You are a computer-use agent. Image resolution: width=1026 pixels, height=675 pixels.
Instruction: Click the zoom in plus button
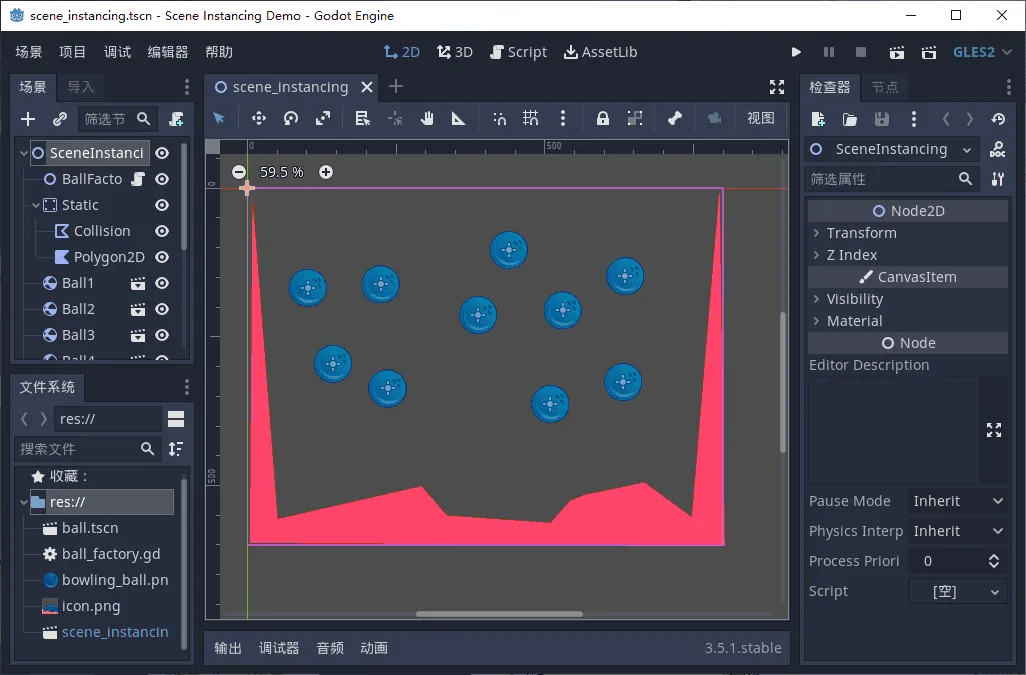click(326, 172)
